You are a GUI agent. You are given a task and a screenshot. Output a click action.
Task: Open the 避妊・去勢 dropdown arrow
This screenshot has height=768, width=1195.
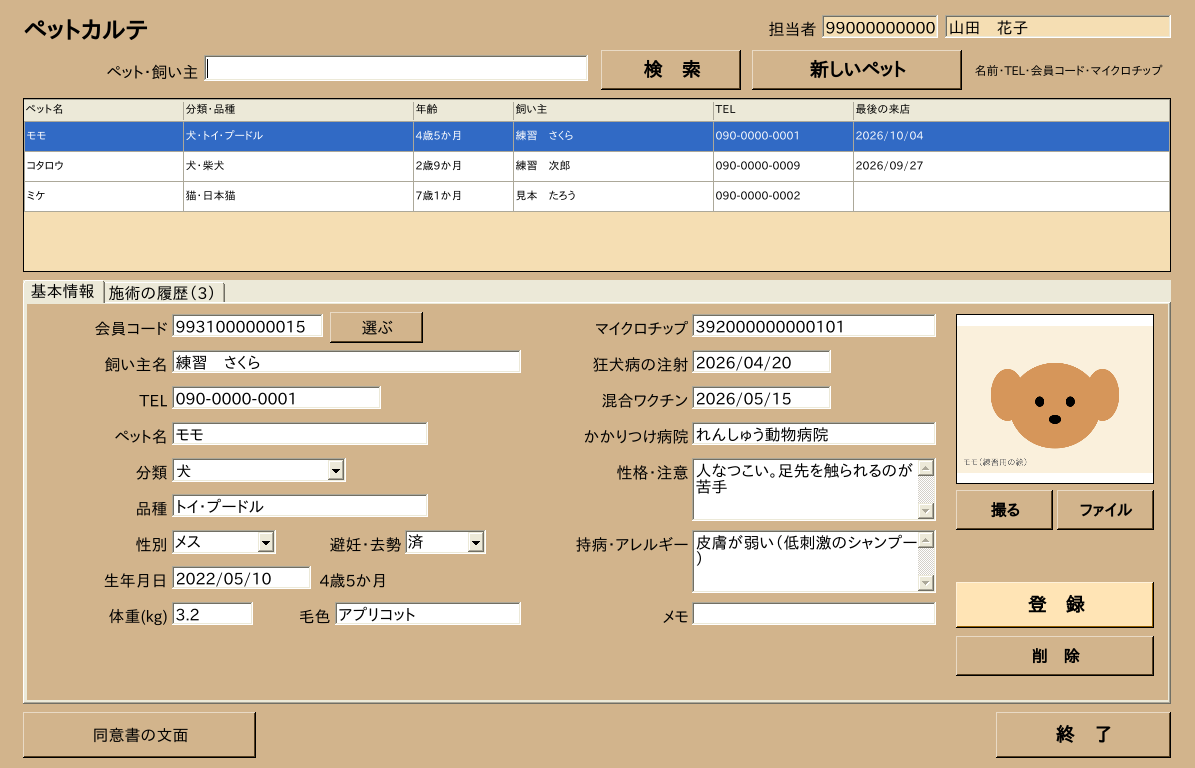point(476,542)
